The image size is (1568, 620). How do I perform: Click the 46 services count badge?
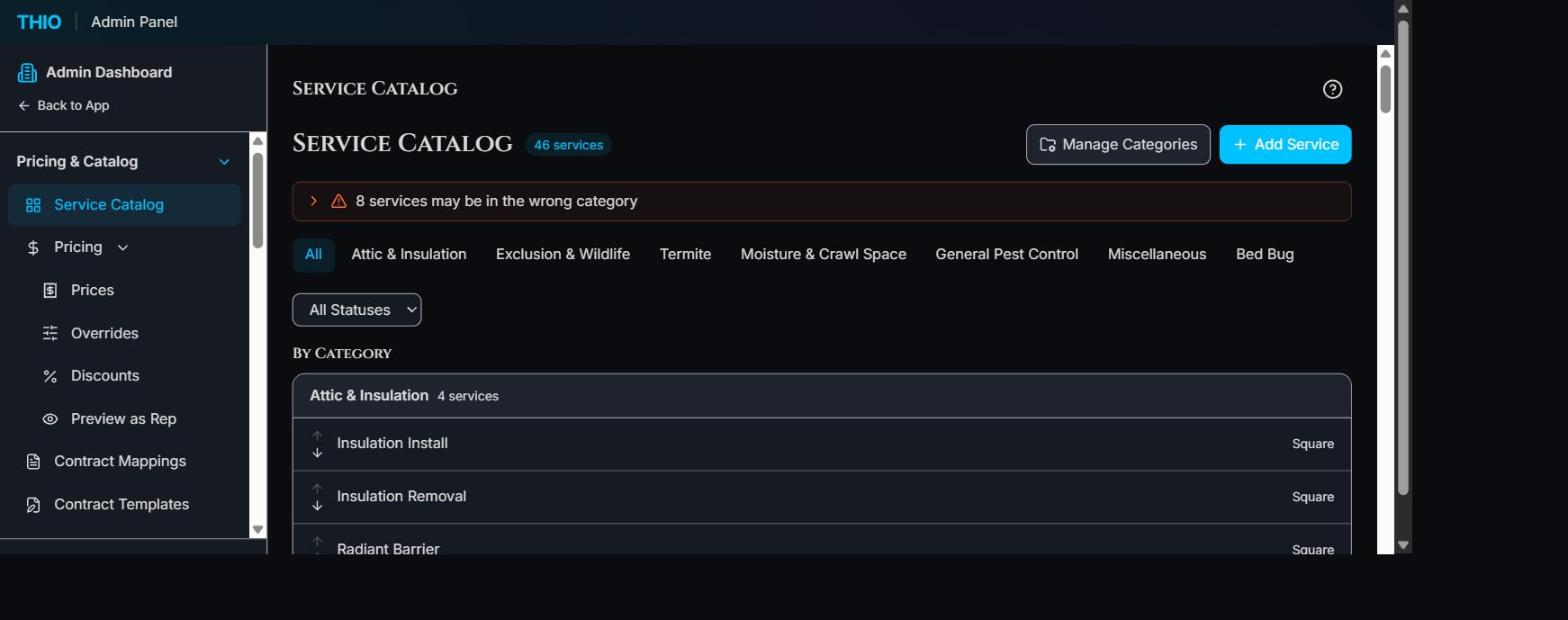pos(568,145)
